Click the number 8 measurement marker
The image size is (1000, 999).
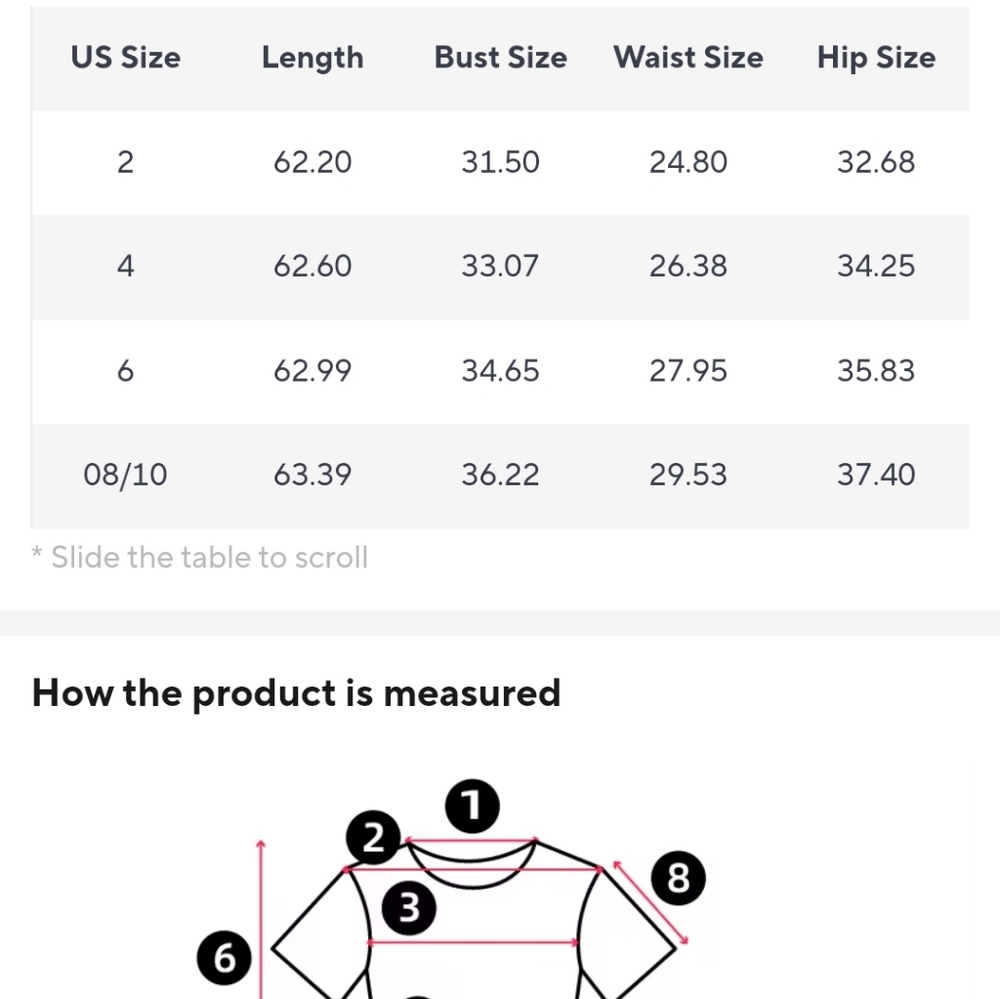click(x=678, y=878)
